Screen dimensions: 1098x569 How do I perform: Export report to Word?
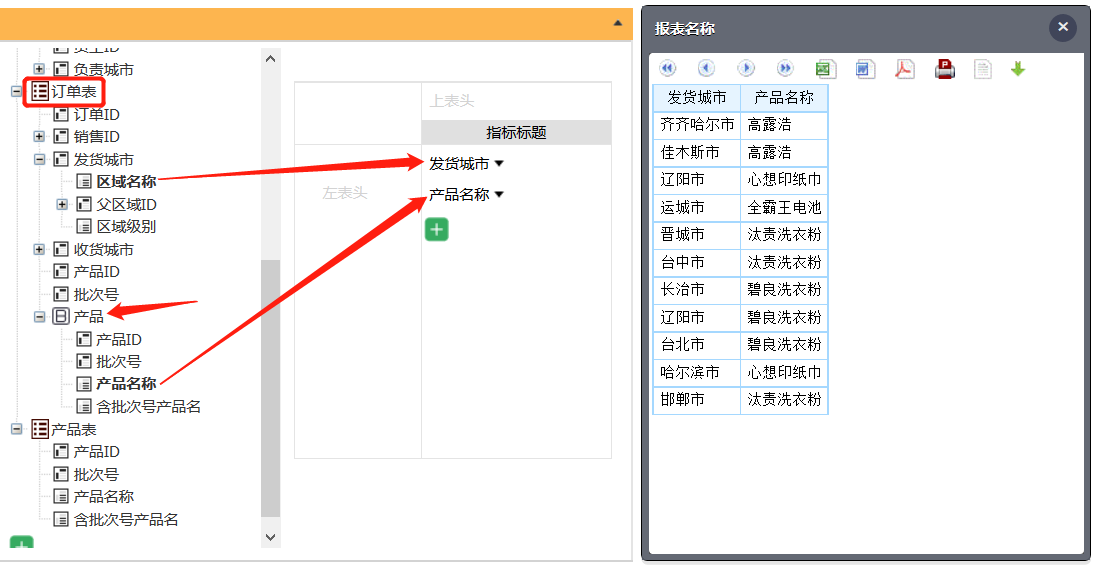pyautogui.click(x=865, y=69)
